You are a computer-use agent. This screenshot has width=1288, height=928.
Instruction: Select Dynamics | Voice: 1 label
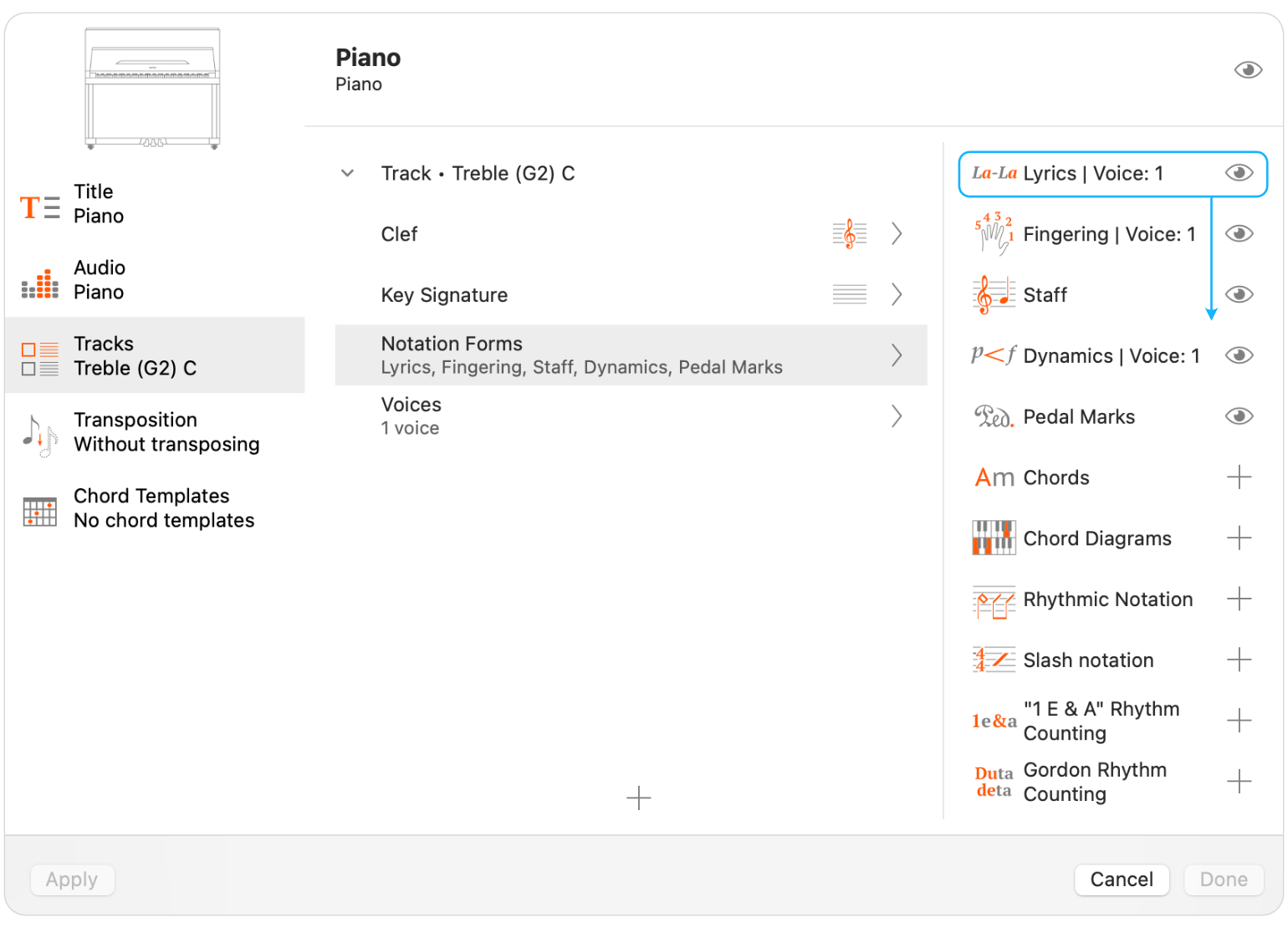point(1112,356)
